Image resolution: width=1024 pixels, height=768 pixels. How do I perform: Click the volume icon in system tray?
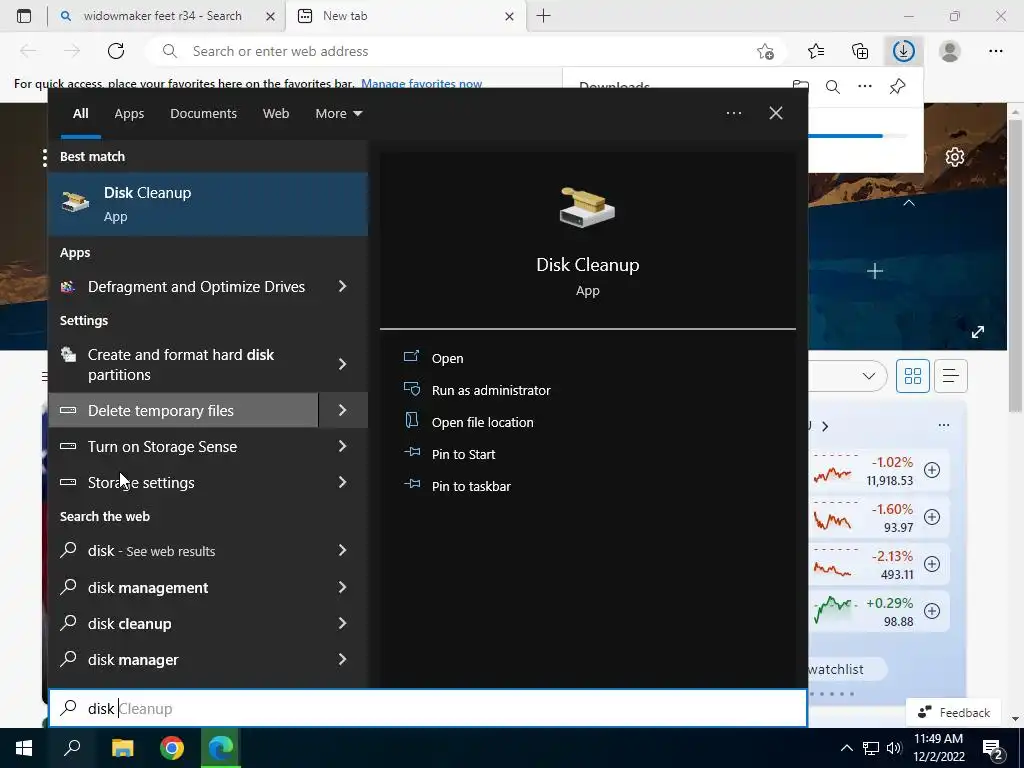click(x=895, y=748)
